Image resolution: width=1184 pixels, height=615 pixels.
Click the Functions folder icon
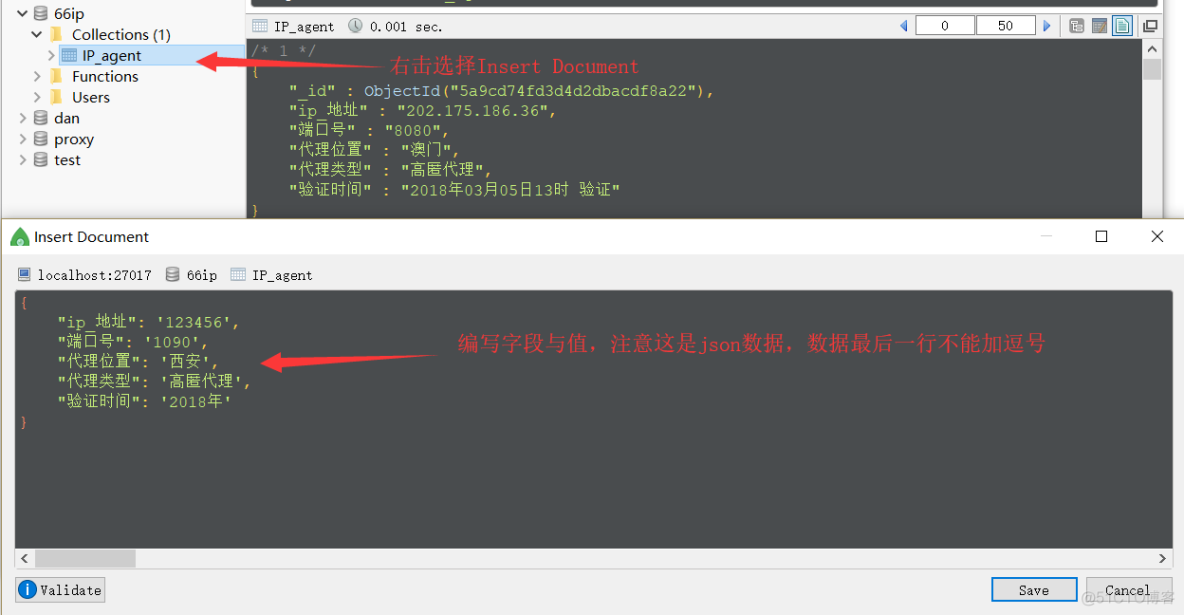(x=56, y=76)
